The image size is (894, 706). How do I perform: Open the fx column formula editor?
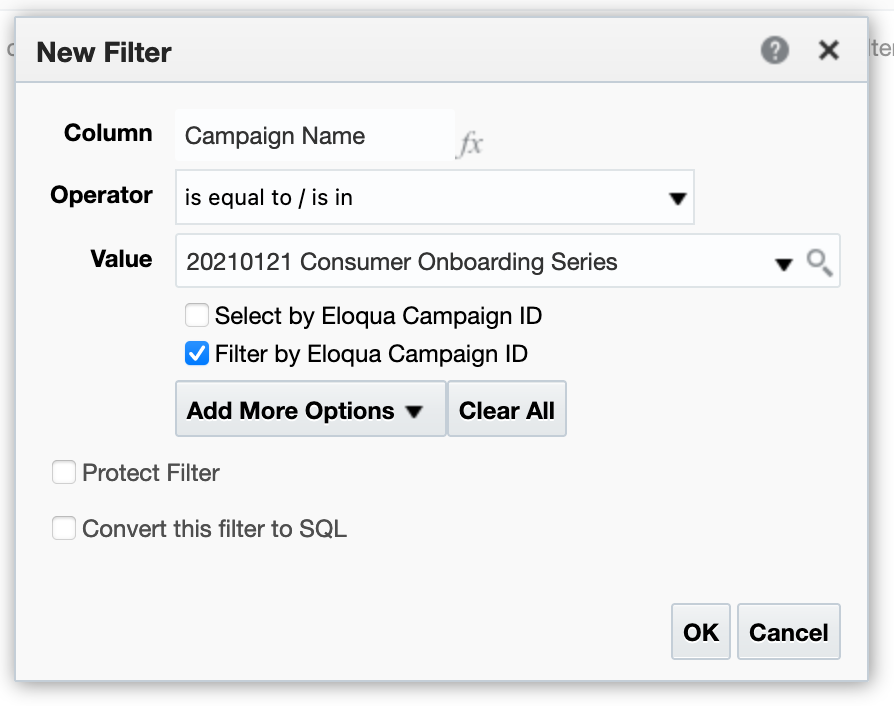pyautogui.click(x=471, y=143)
